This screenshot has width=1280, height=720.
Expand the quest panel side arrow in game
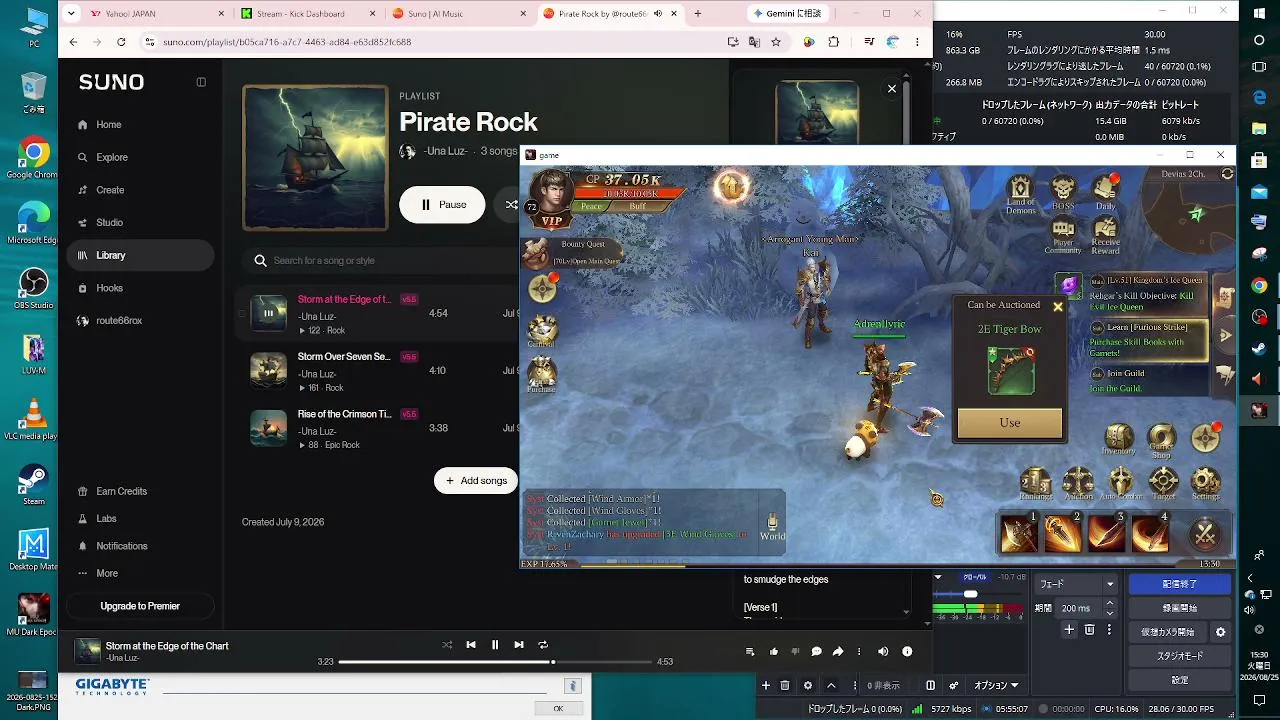coord(1226,335)
